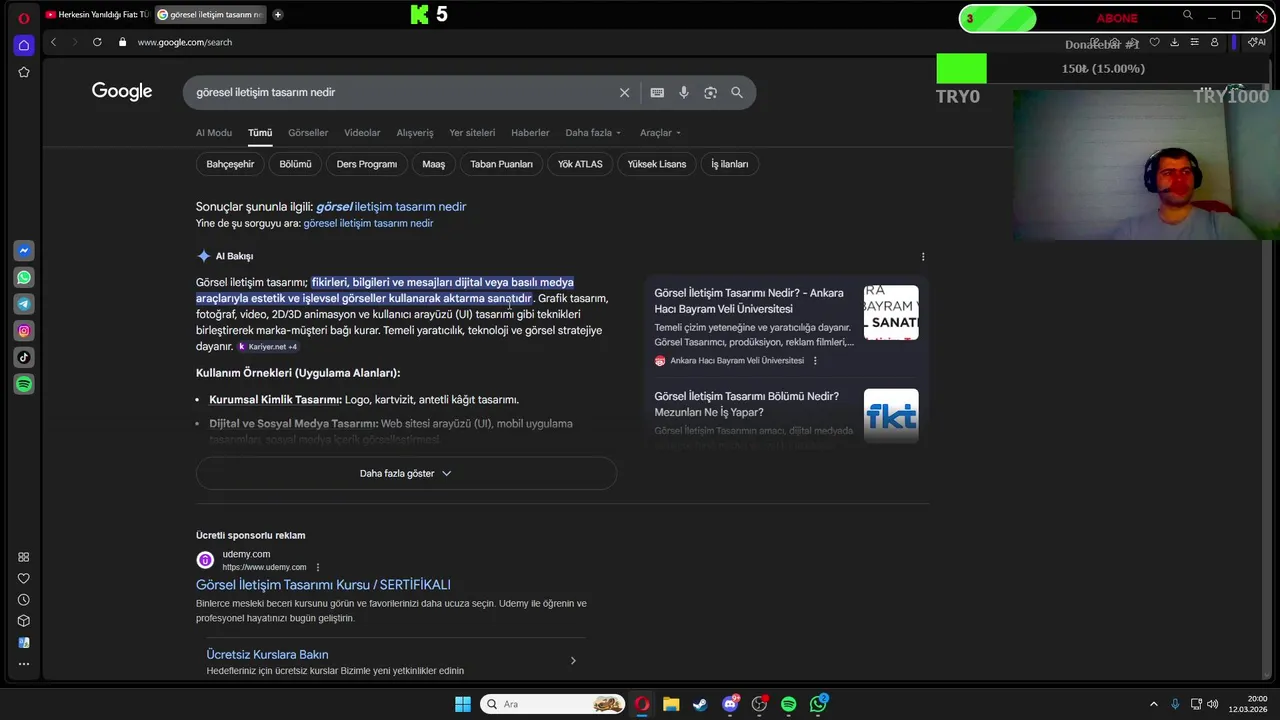Open Görsel İletişim Tasarımı Kursu ad link

(323, 585)
